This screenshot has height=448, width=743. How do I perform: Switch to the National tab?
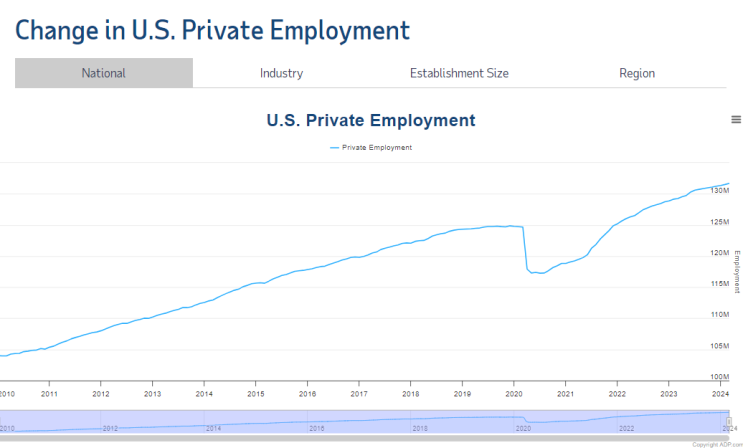[x=104, y=73]
